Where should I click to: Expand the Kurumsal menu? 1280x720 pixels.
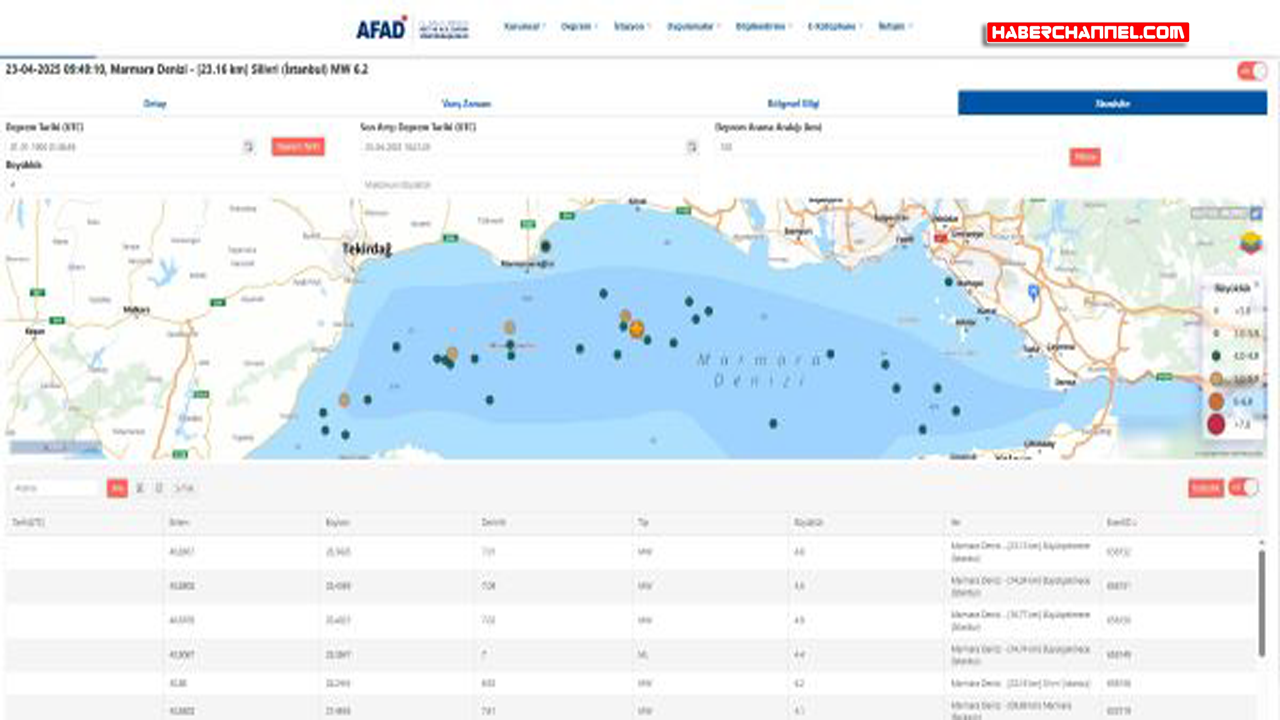coord(525,27)
